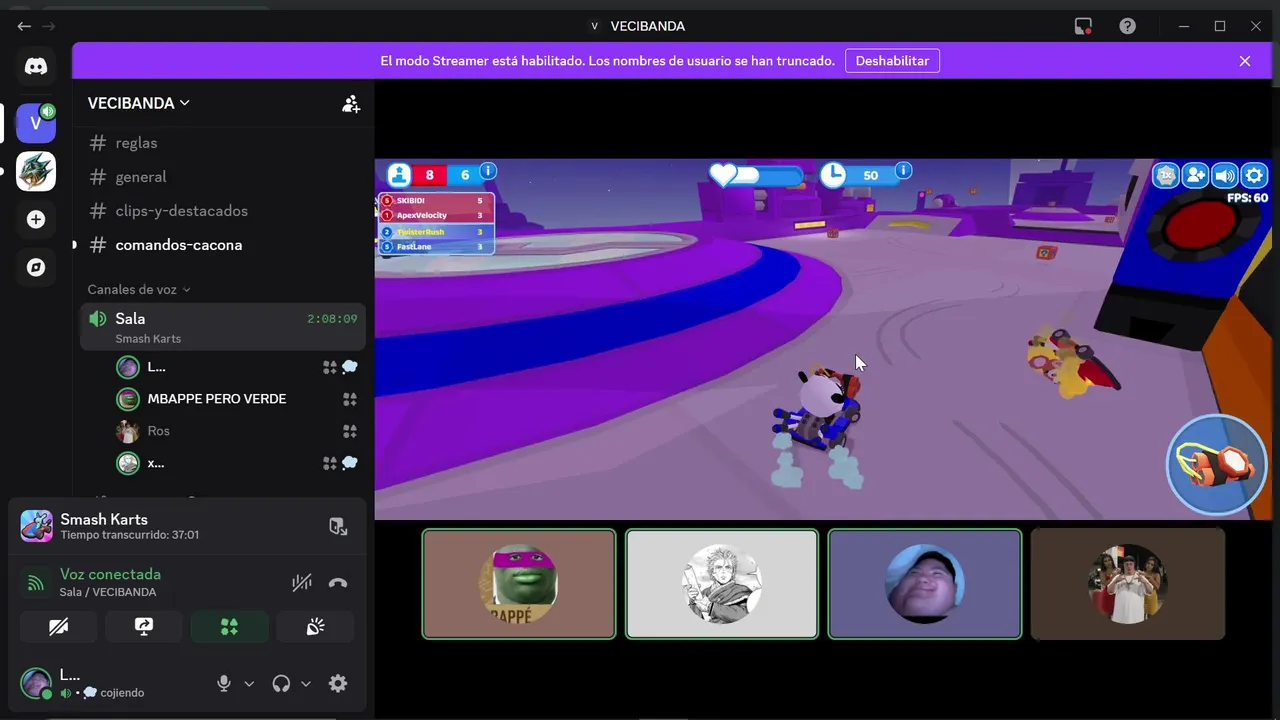Click the 1x zoom icon in game HUD
The width and height of the screenshot is (1280, 720).
point(1166,176)
